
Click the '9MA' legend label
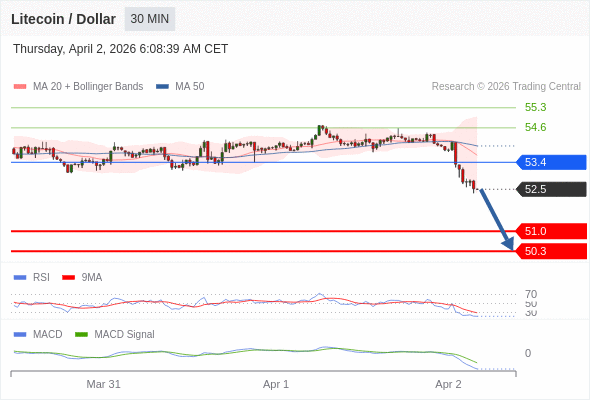pyautogui.click(x=92, y=278)
